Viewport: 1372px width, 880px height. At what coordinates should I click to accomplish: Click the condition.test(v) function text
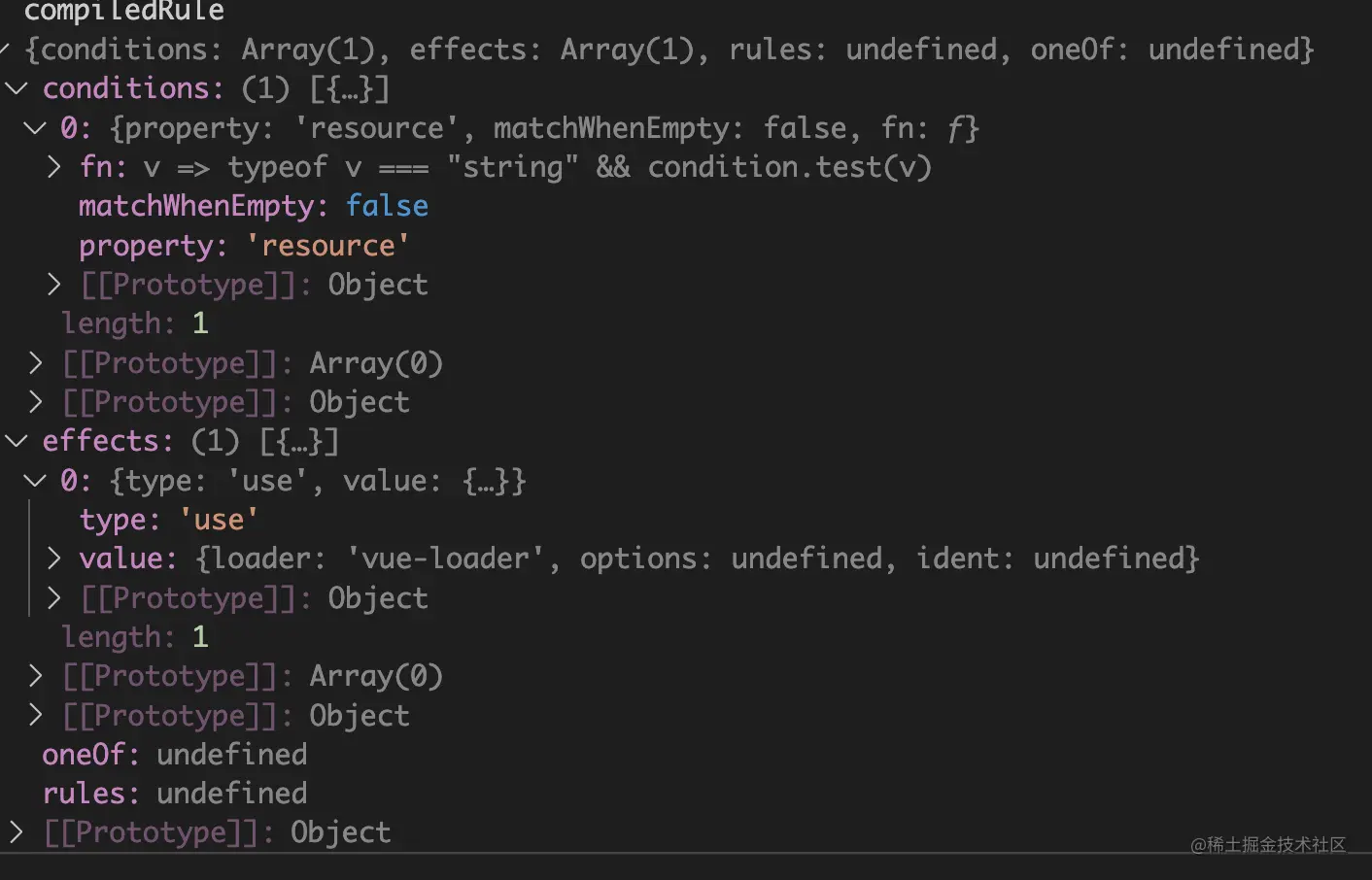789,167
